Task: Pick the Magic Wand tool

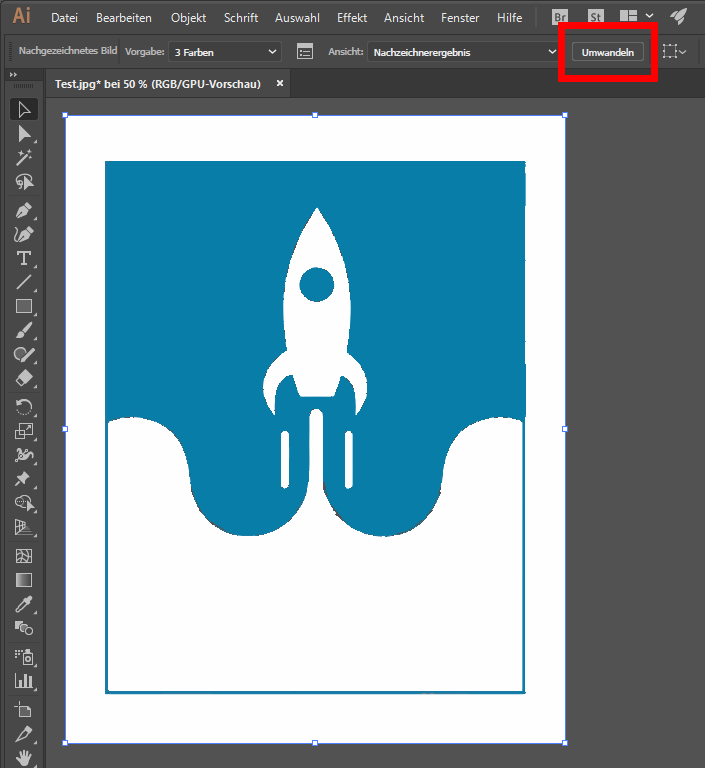Action: [x=24, y=158]
